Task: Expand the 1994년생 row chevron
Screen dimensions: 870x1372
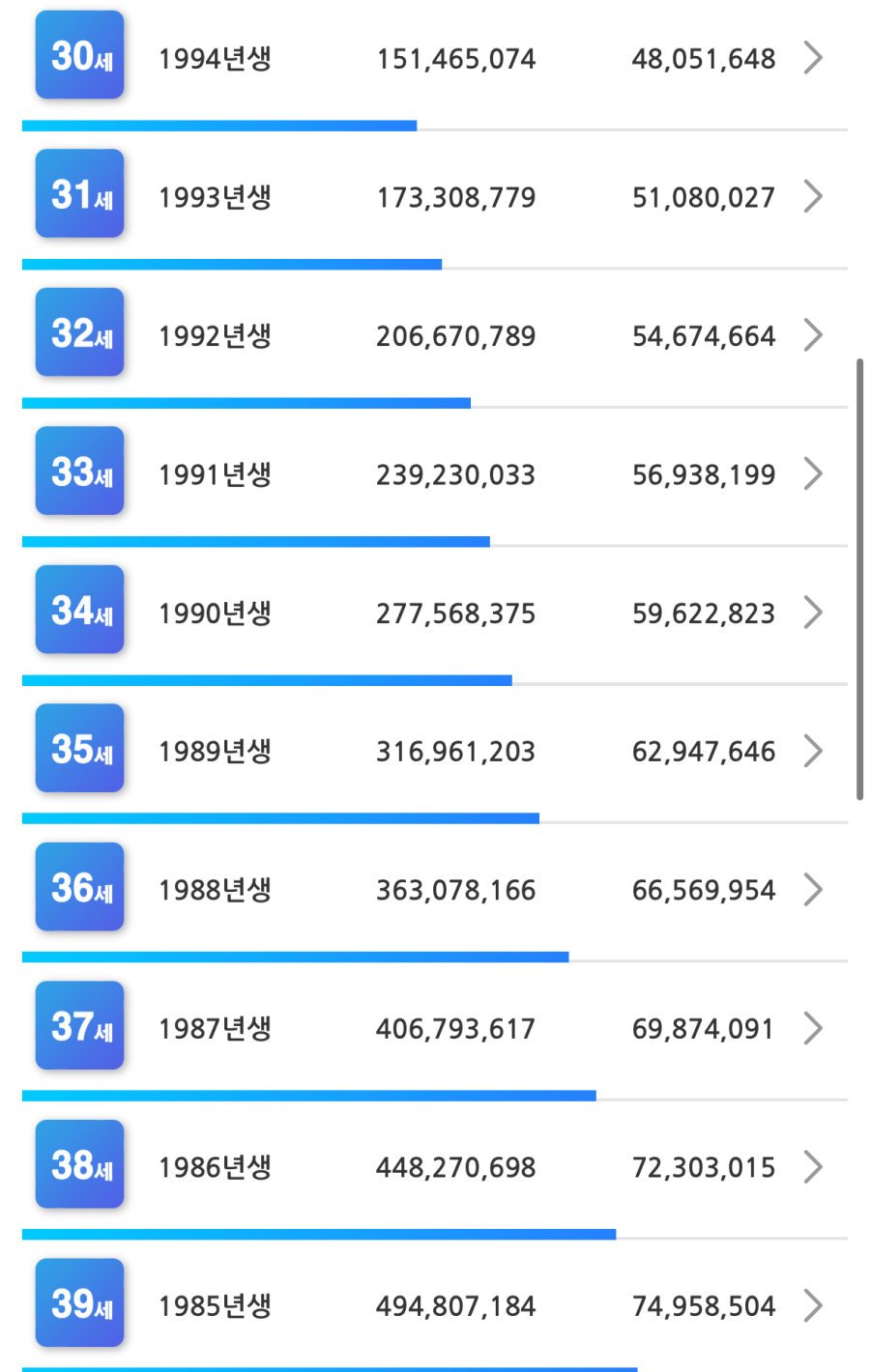Action: pos(813,58)
